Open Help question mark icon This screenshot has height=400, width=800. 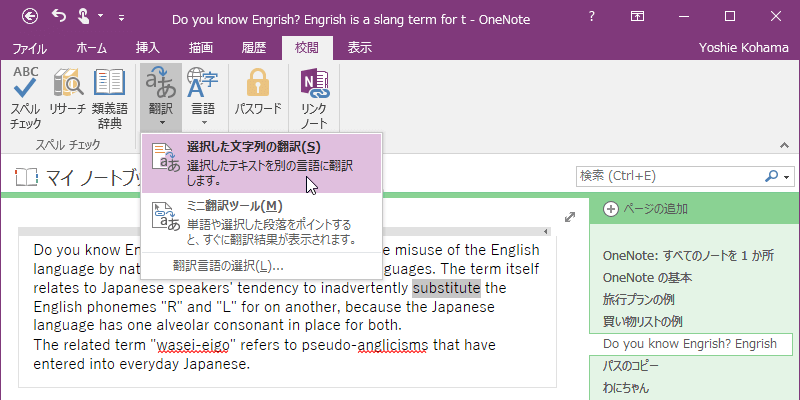pos(591,17)
